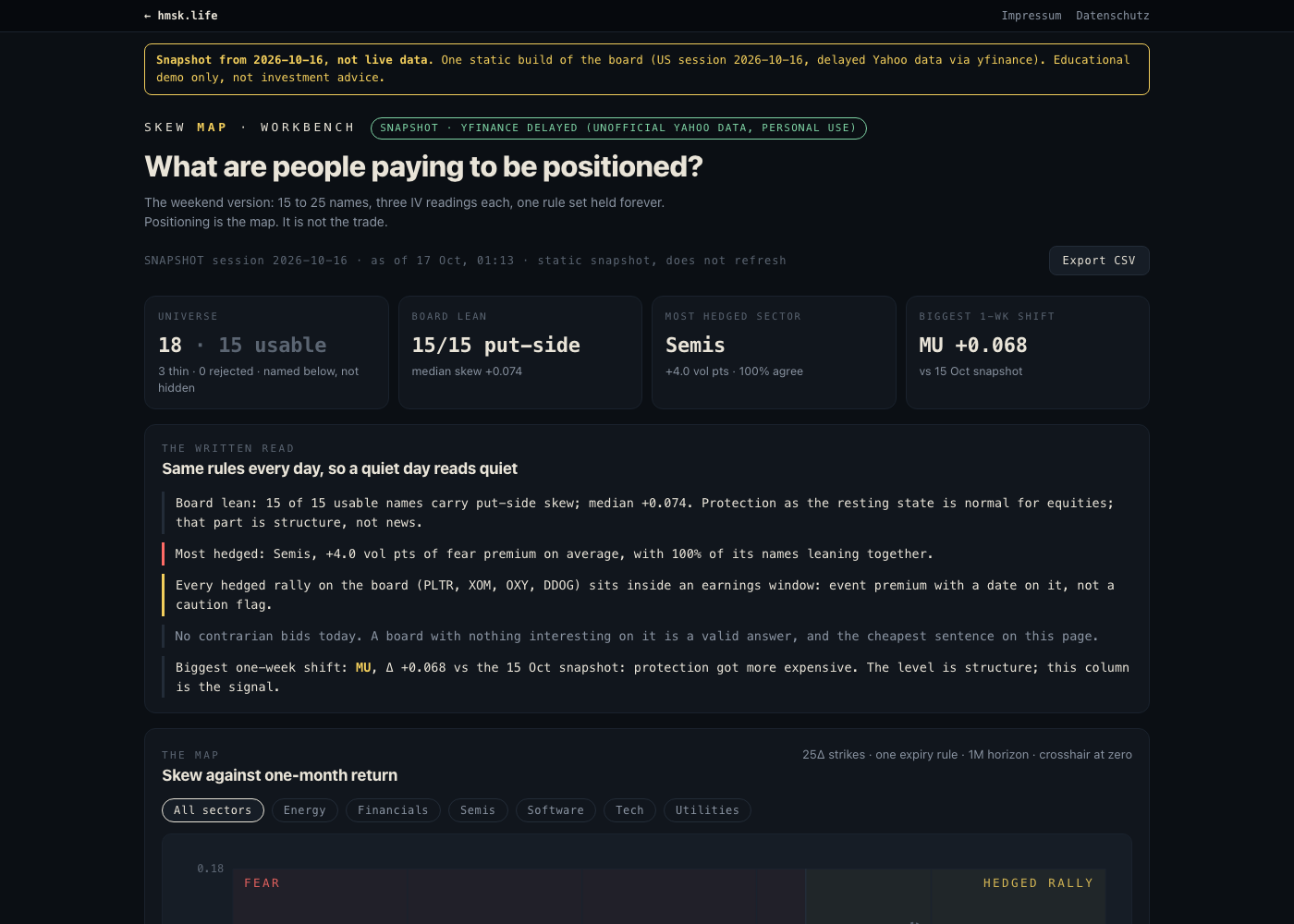The image size is (1294, 924).
Task: Click the Universe summary card
Action: point(266,352)
